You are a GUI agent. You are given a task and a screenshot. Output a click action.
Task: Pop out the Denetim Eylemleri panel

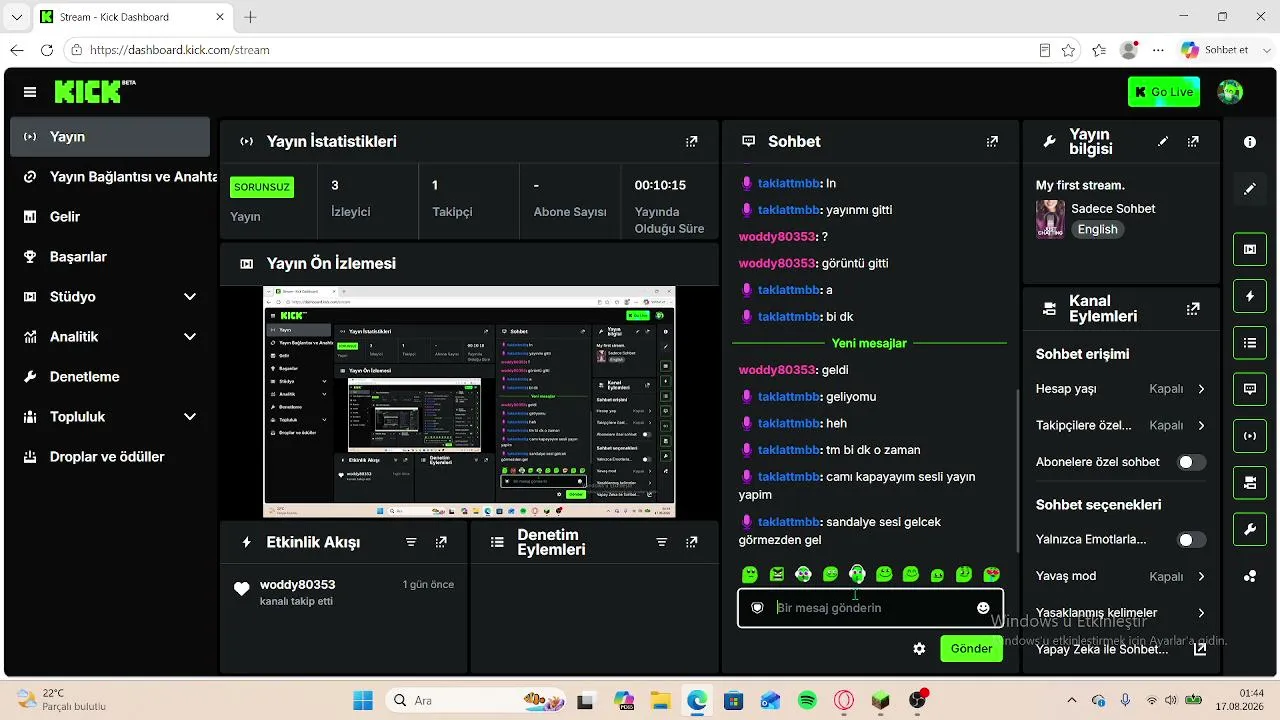click(691, 542)
